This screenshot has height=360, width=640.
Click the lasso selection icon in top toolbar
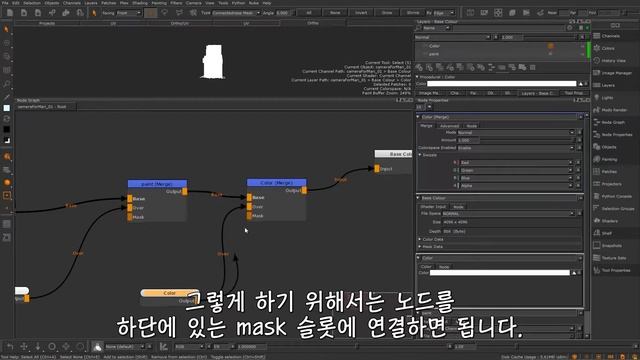pos(164,13)
